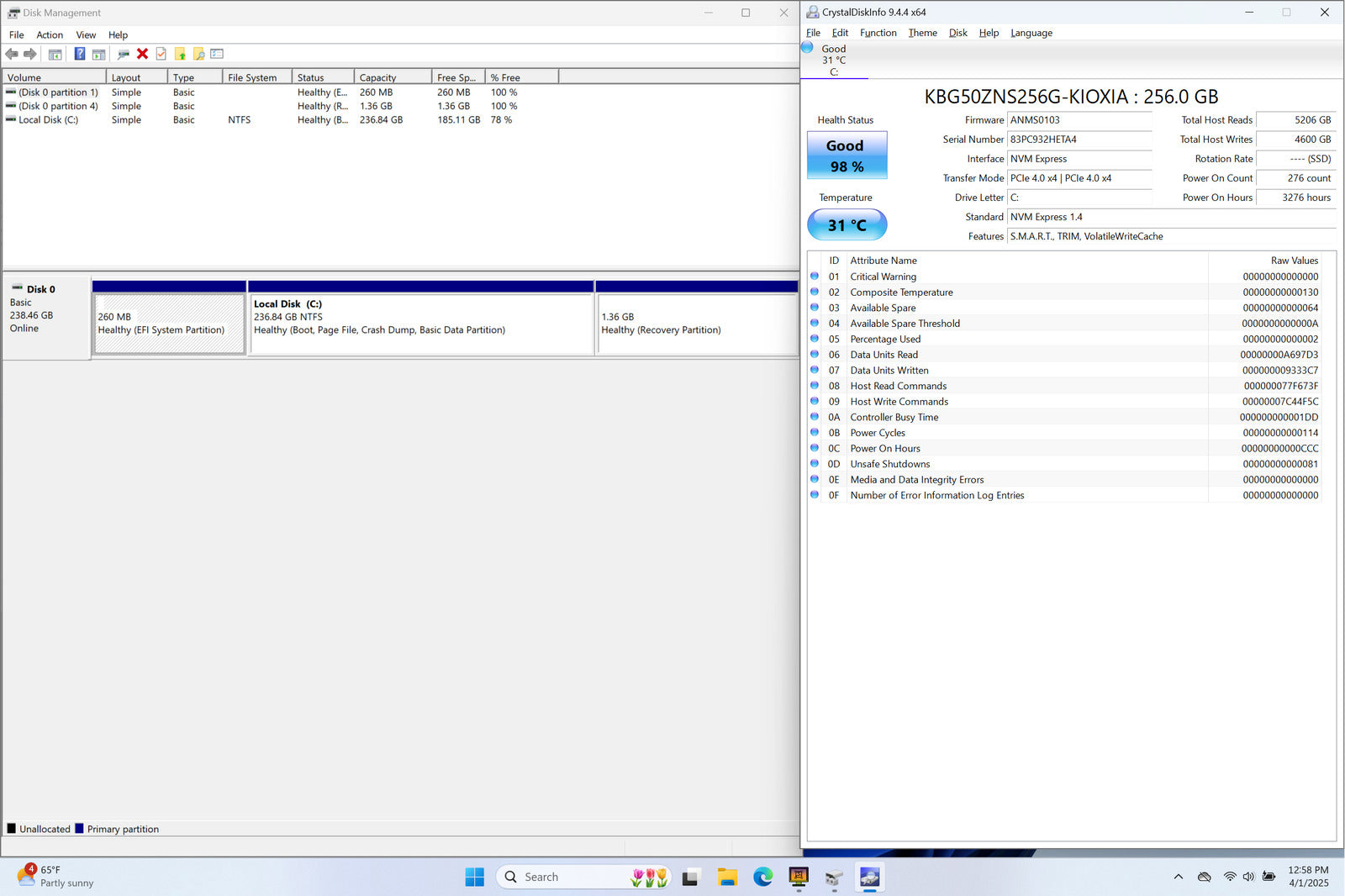
Task: Click the Back arrow in Disk Management toolbar
Action: pos(12,54)
